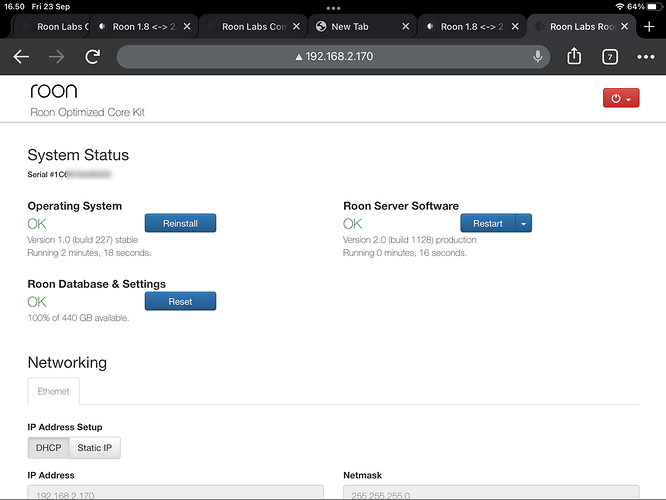Click the Networking heading

coord(67,362)
